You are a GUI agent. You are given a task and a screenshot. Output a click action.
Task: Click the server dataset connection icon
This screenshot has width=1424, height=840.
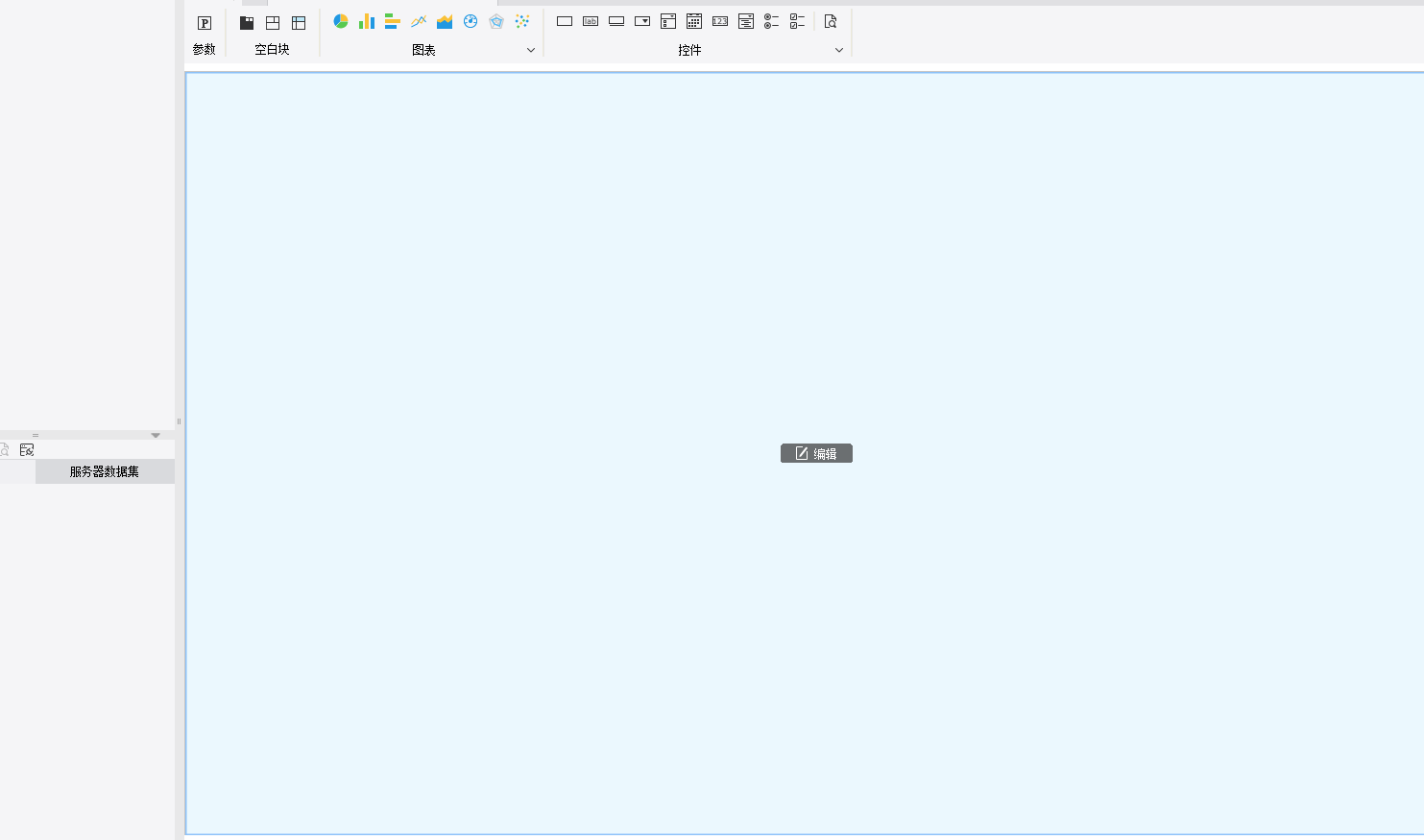coord(27,449)
